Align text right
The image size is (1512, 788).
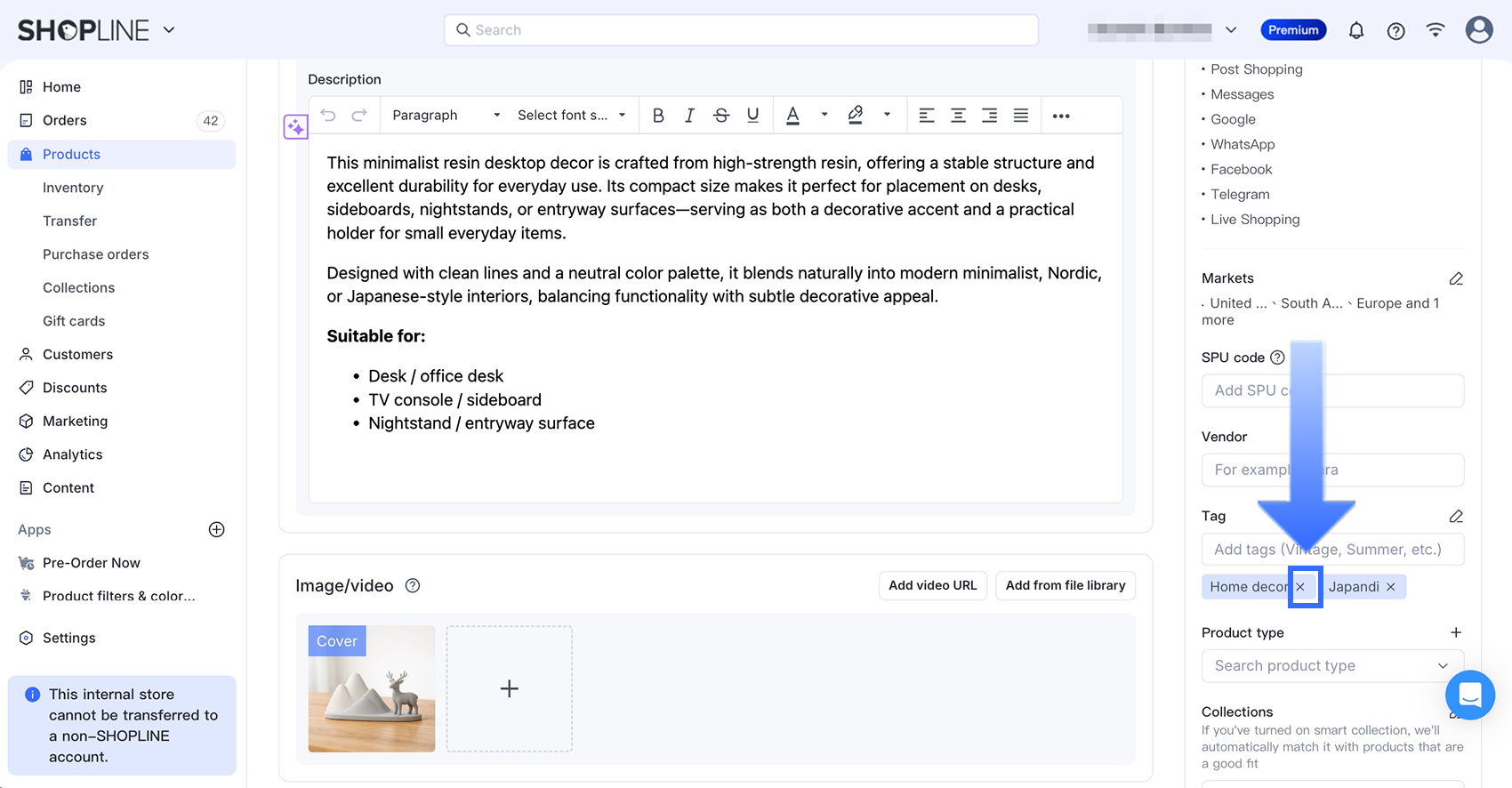click(989, 116)
